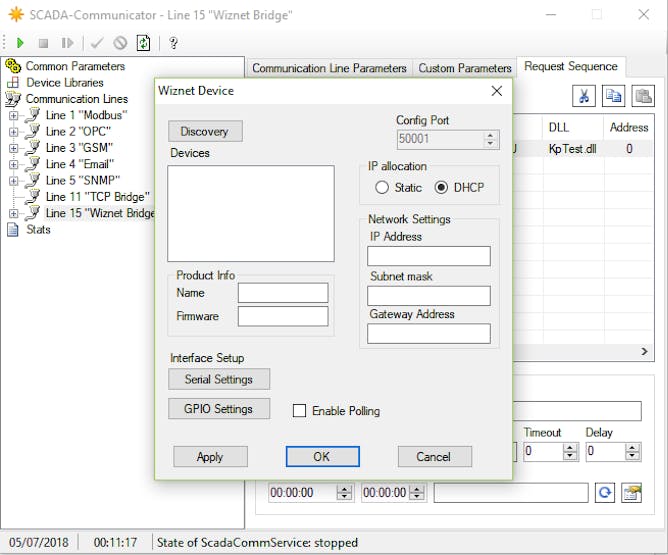Expand Line 4 "Email" node
Viewport: 668px width, 555px height.
(x=14, y=164)
